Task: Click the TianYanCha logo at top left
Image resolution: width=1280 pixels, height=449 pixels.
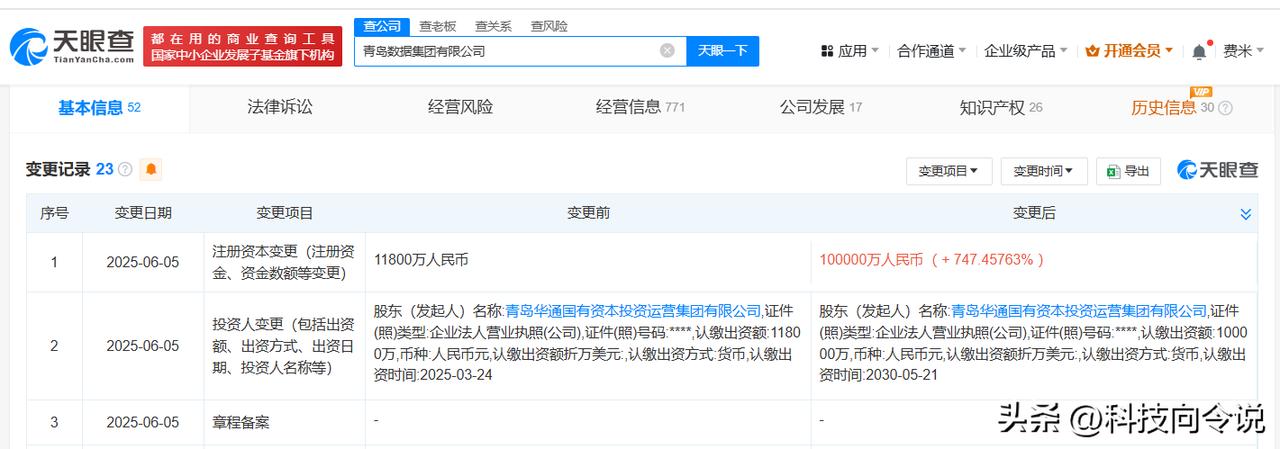Action: coord(72,45)
